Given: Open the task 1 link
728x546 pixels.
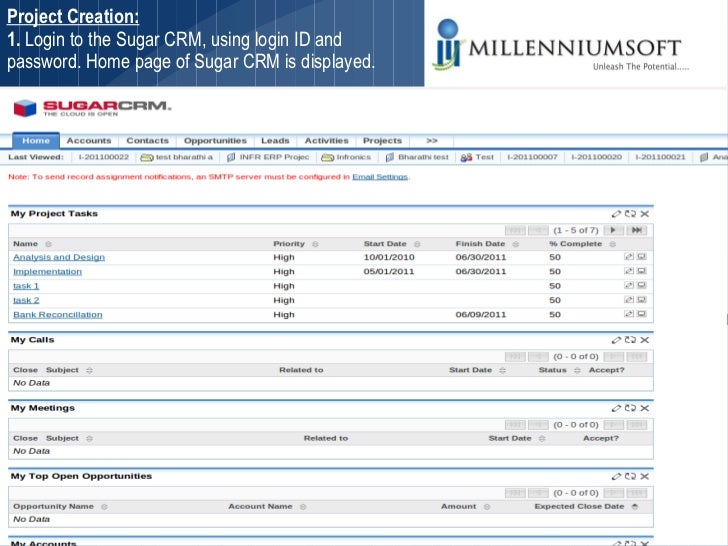Looking at the screenshot, I should point(26,286).
